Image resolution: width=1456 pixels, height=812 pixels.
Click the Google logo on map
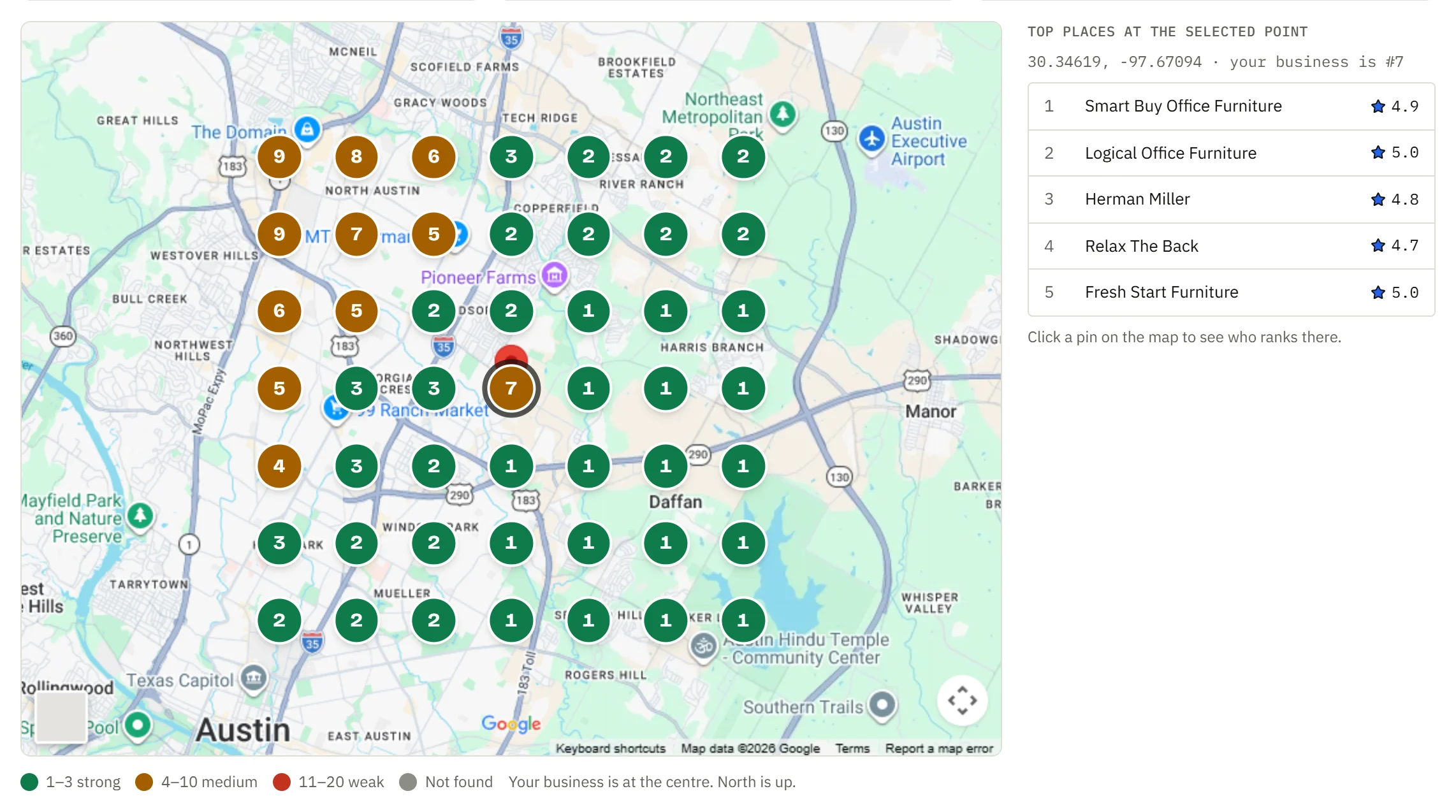[511, 723]
